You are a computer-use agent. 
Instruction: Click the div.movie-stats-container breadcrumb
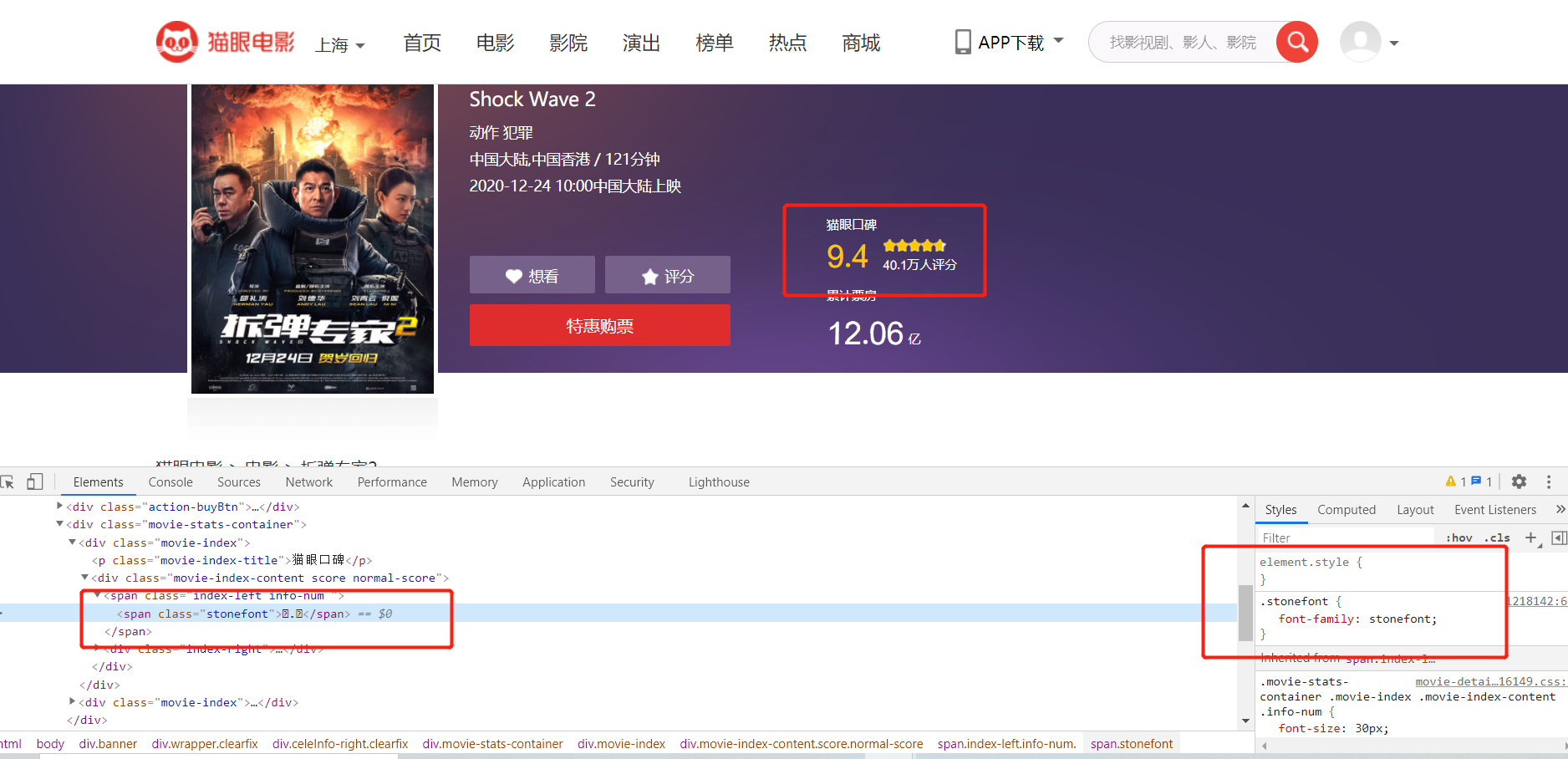coord(492,743)
